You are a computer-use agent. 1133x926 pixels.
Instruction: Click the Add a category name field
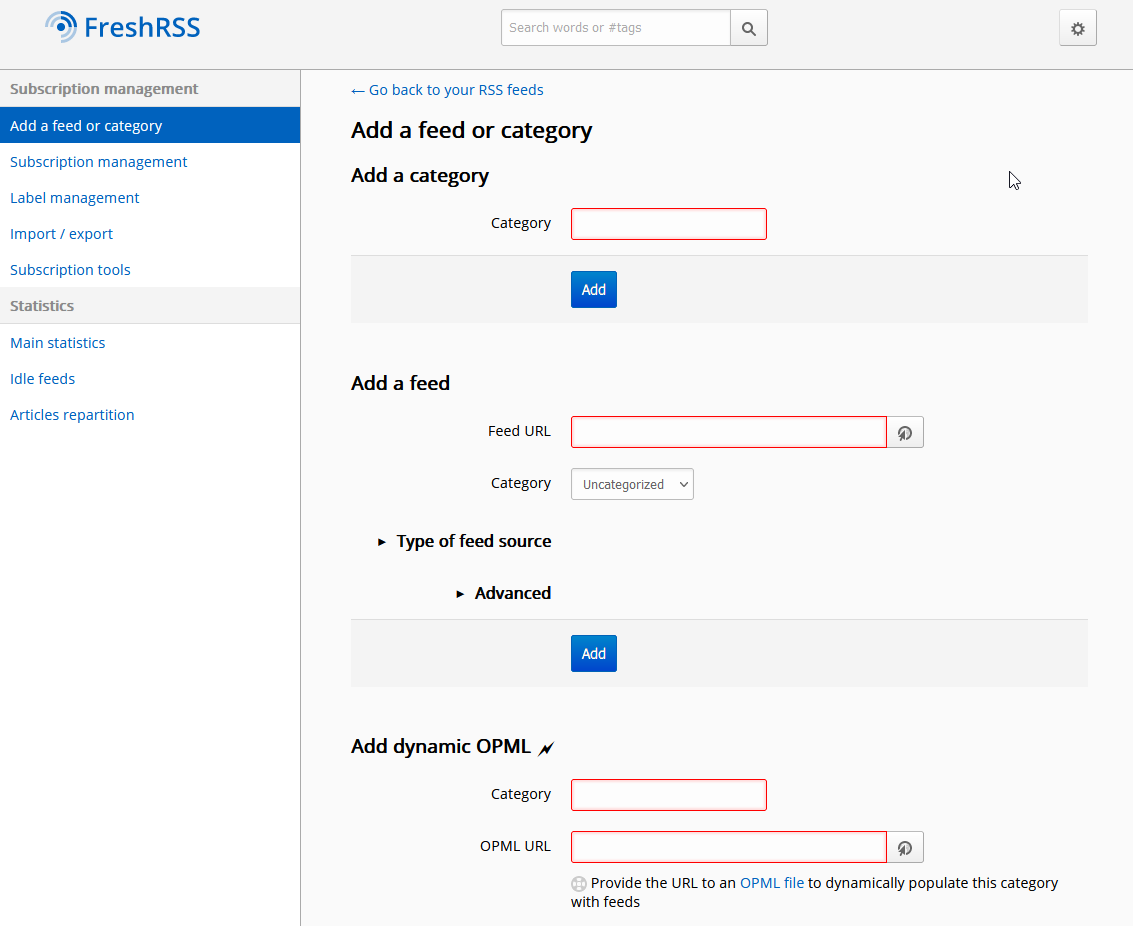(668, 224)
